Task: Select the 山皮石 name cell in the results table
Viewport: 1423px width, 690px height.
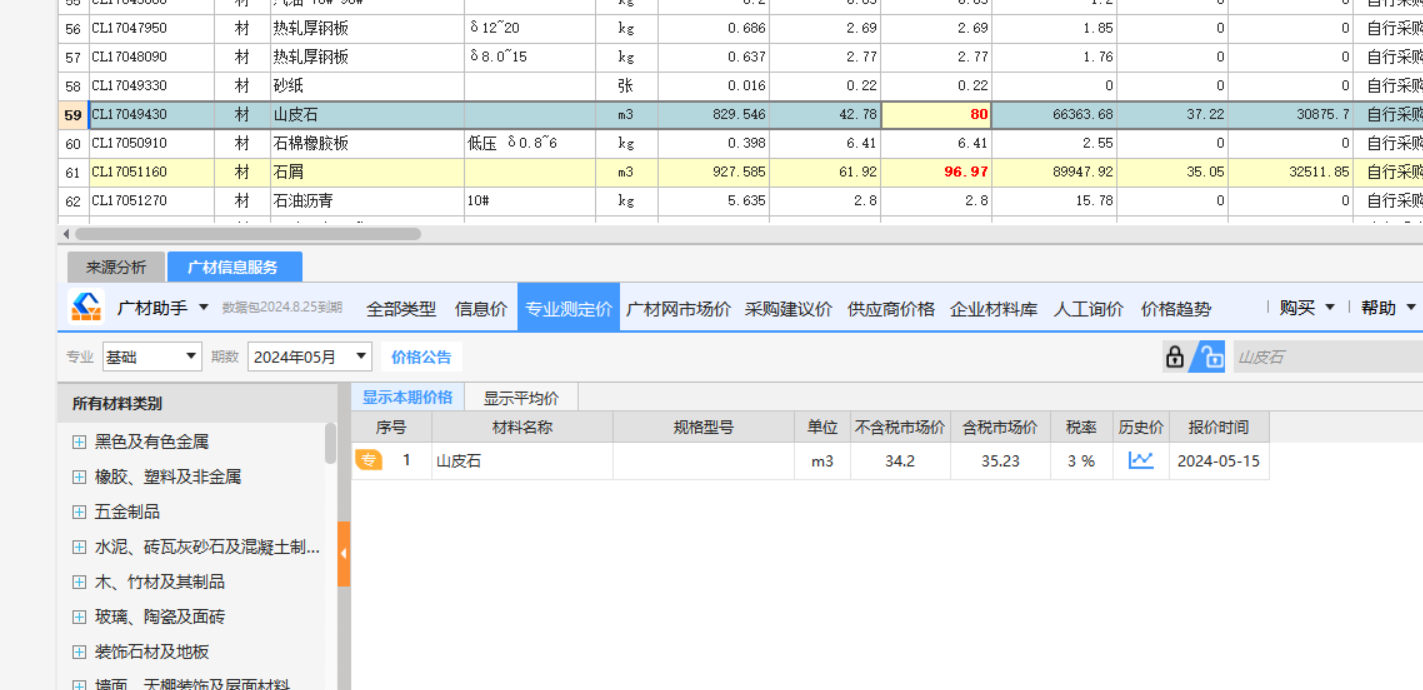Action: [x=522, y=461]
